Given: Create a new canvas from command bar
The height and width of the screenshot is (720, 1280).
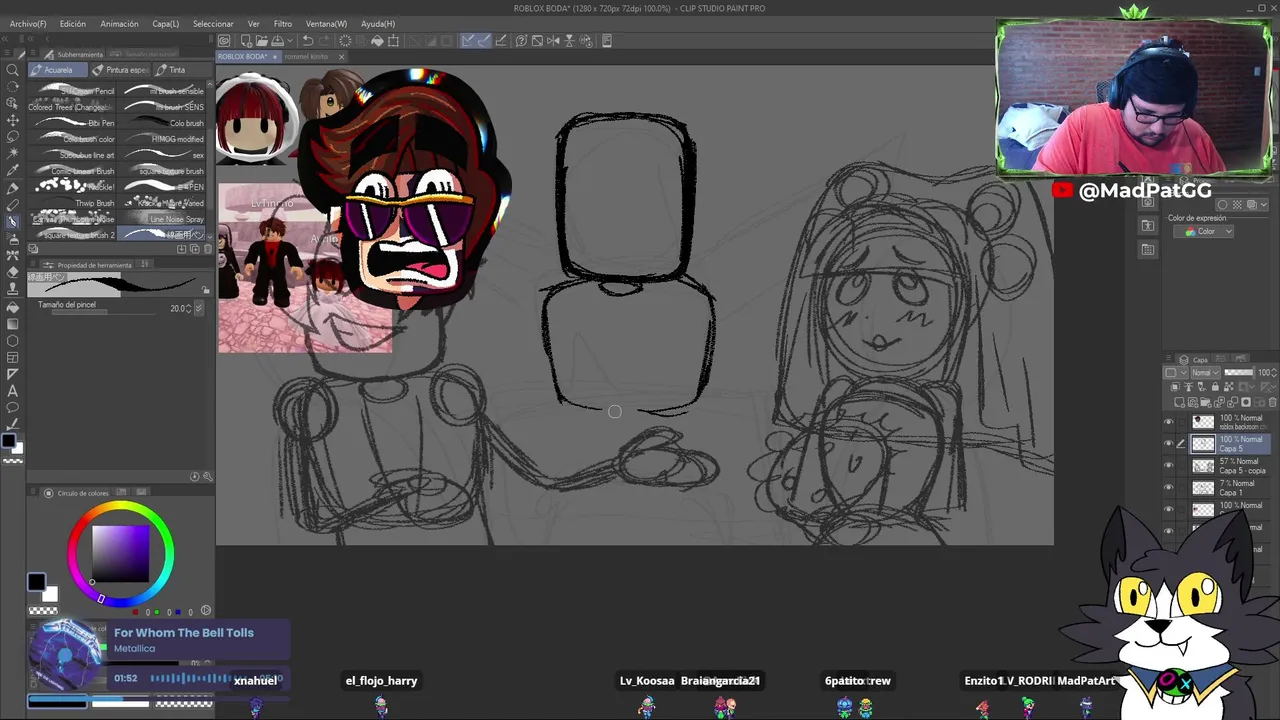Looking at the screenshot, I should 245,41.
